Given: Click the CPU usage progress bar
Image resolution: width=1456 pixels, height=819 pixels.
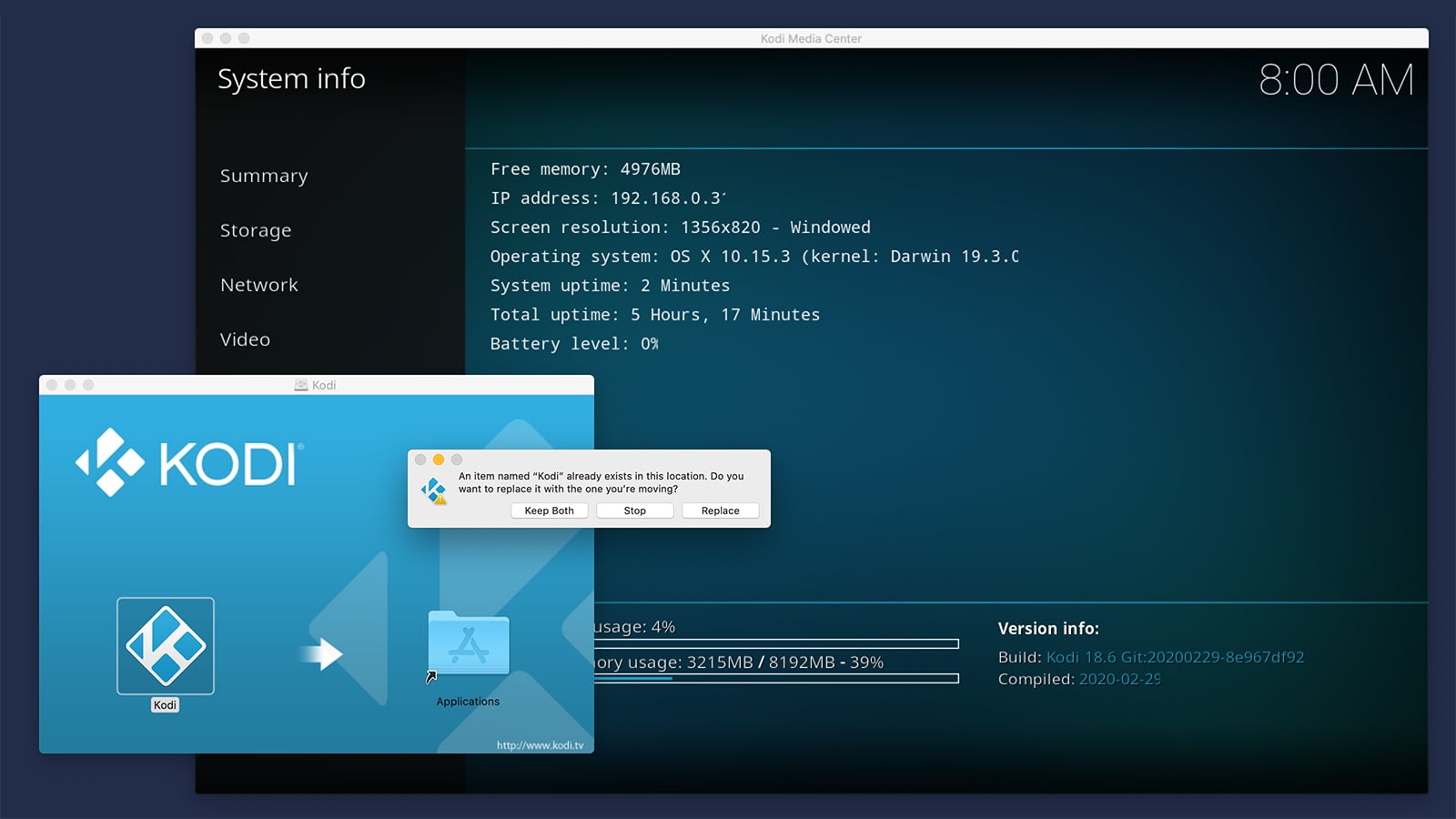Looking at the screenshot, I should coord(776,643).
